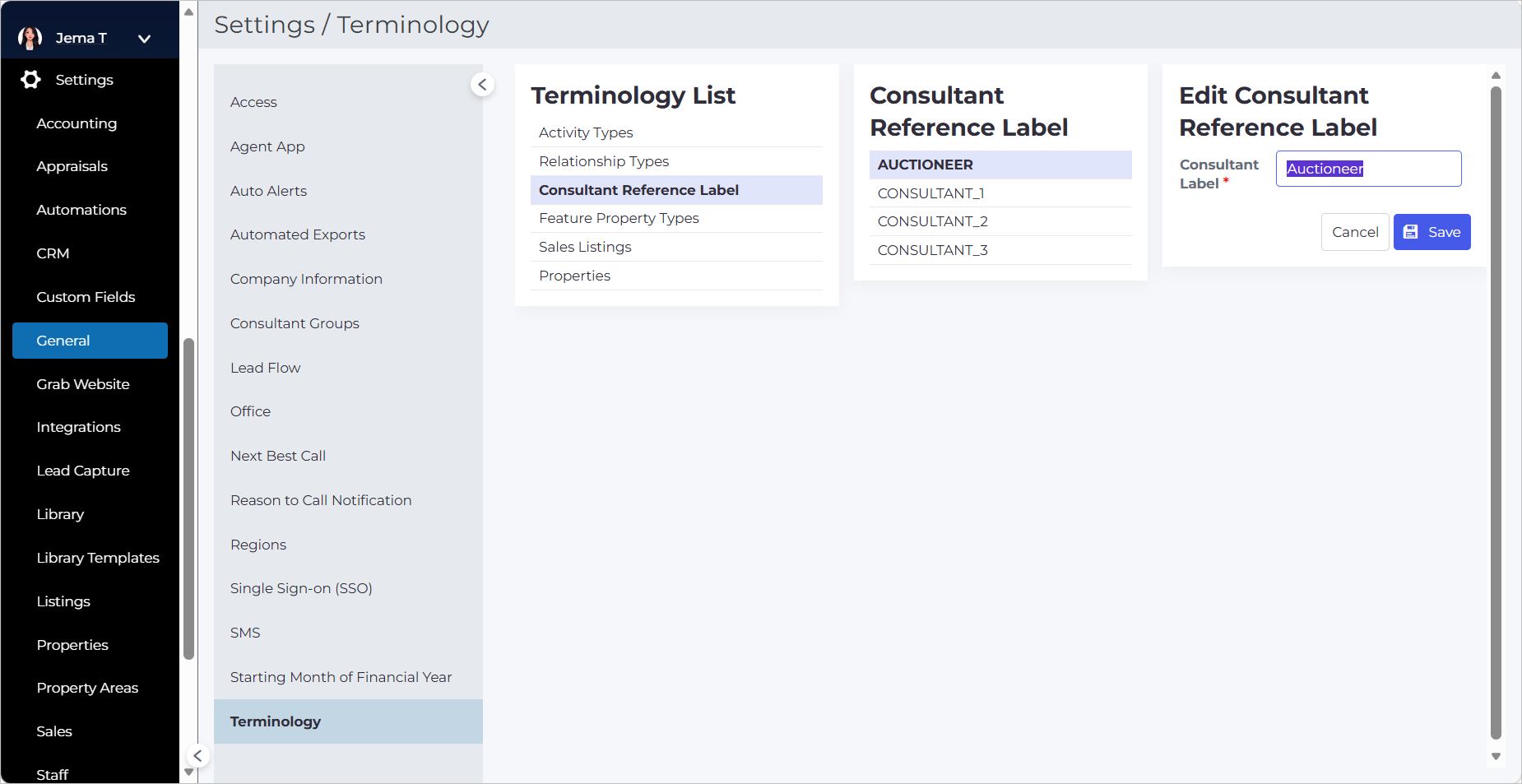Select Feature Property Types in Terminology List
1522x784 pixels.
pos(676,218)
